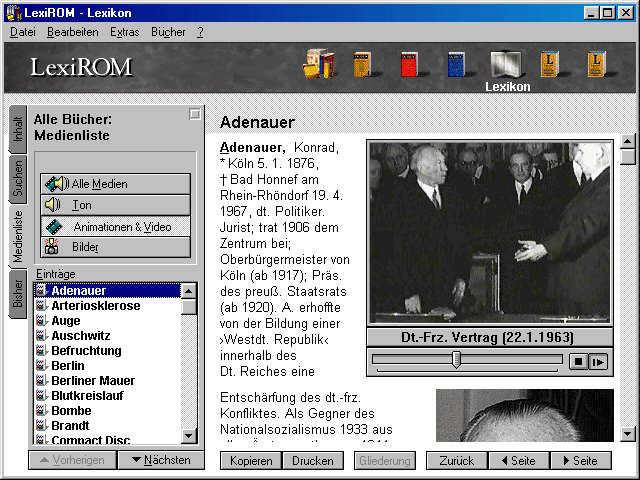Open the Bearbeiten menu

(73, 32)
